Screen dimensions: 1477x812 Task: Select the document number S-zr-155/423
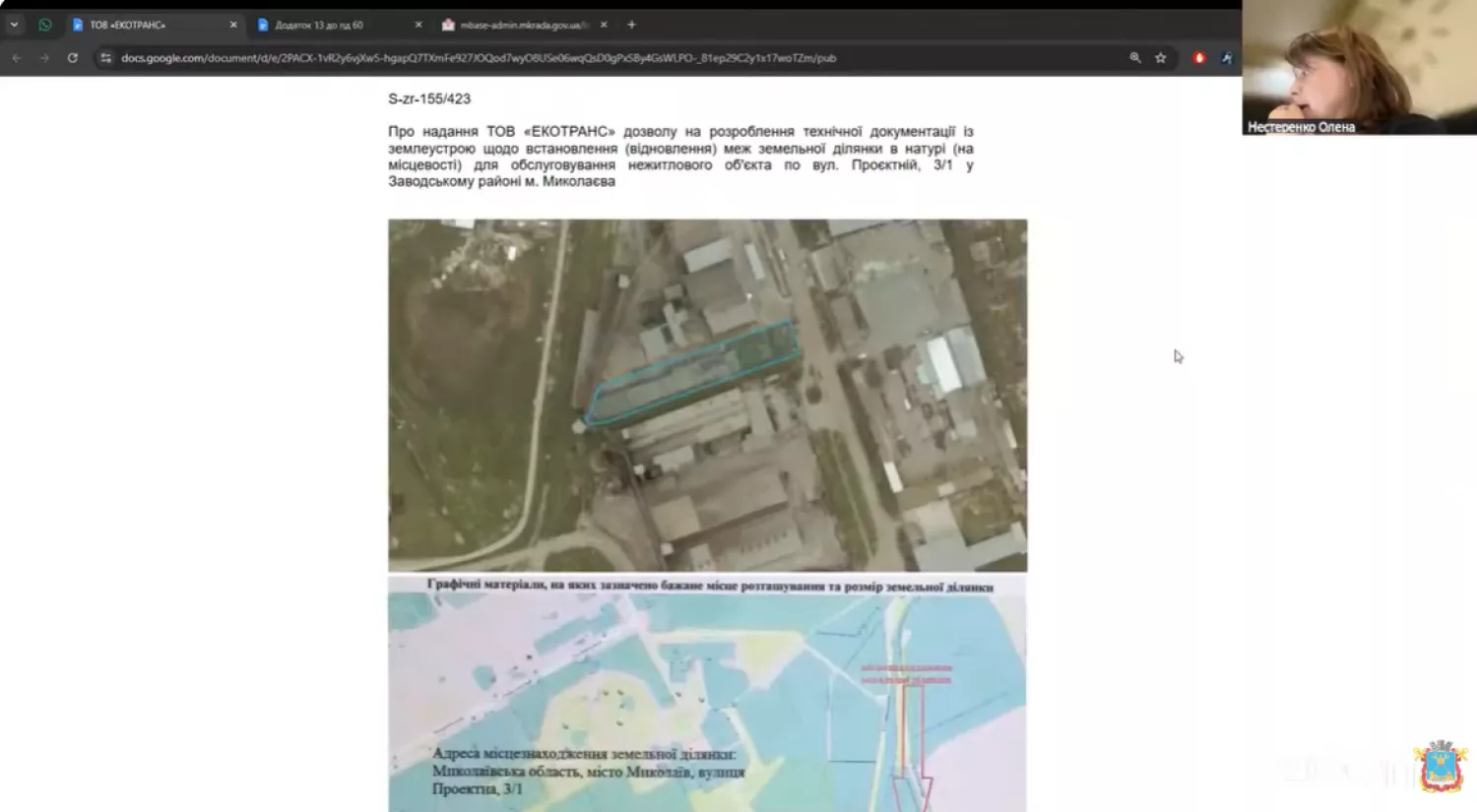[x=429, y=98]
